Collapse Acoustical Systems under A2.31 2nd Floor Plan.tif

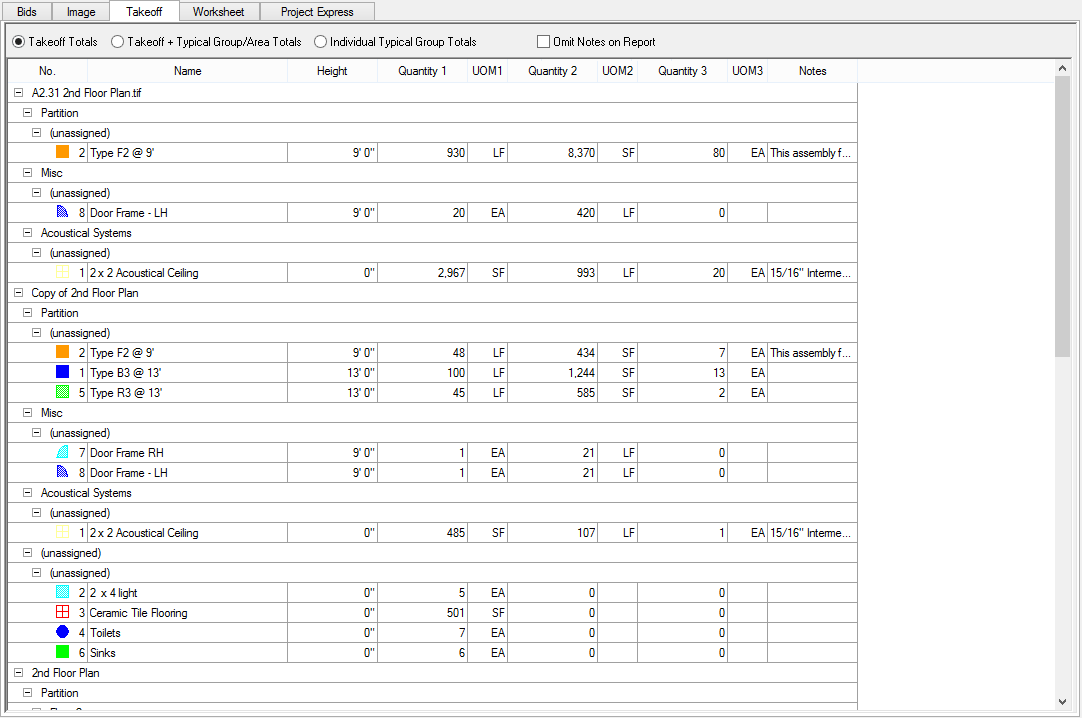pyautogui.click(x=28, y=232)
